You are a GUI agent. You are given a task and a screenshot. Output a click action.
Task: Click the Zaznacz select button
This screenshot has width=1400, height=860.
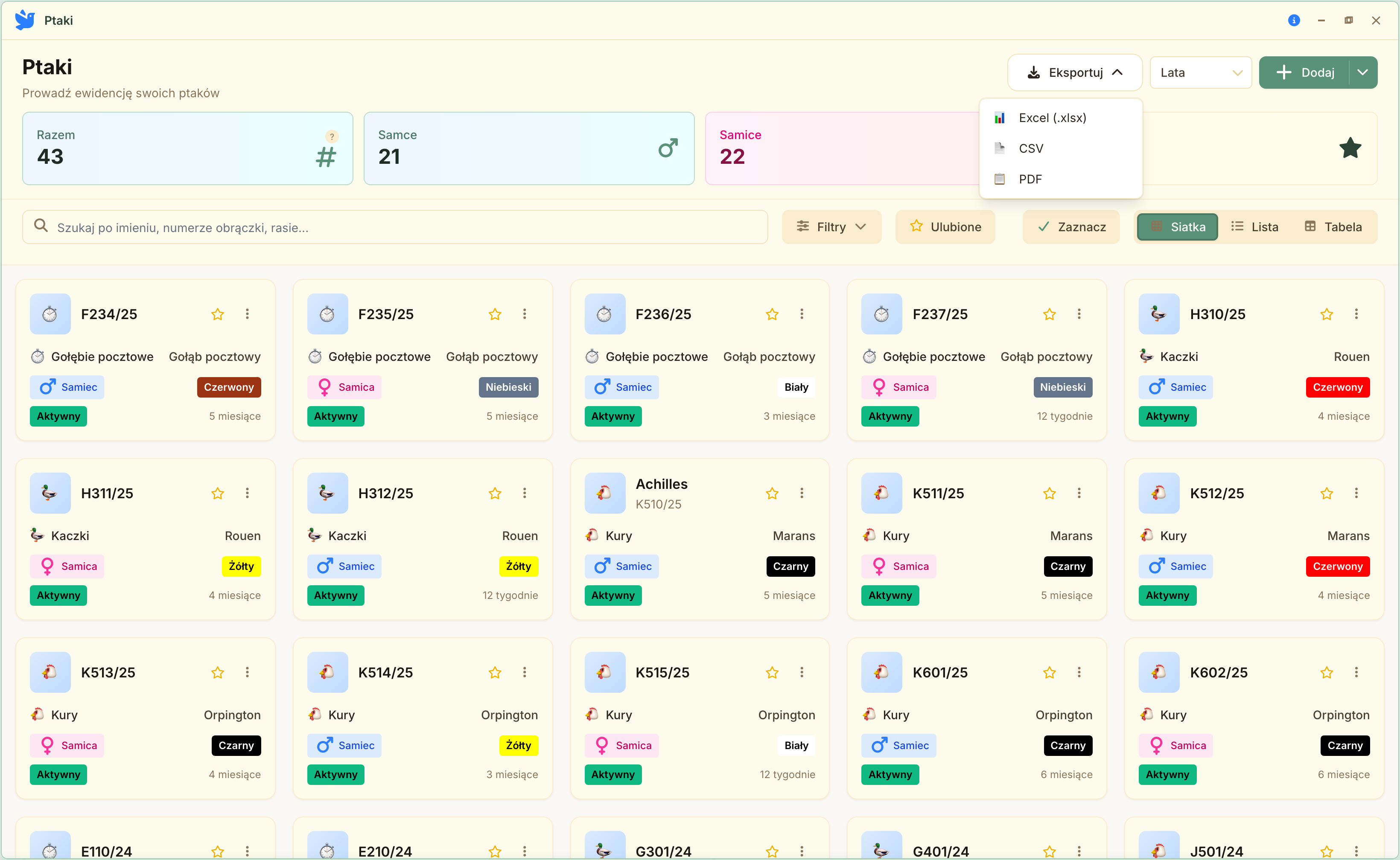tap(1071, 227)
